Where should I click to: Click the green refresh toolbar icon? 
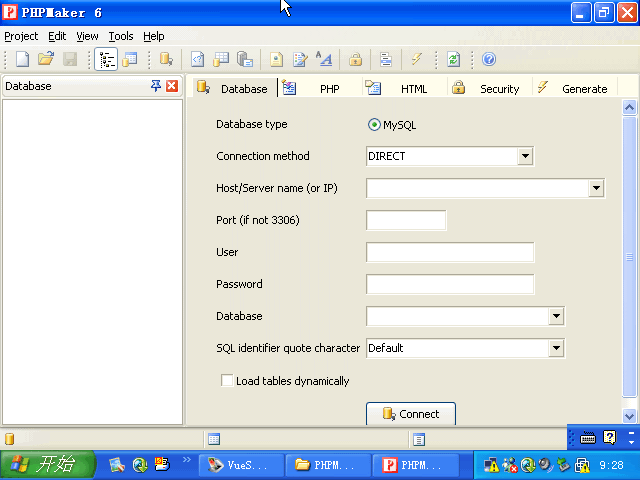pyautogui.click(x=453, y=60)
